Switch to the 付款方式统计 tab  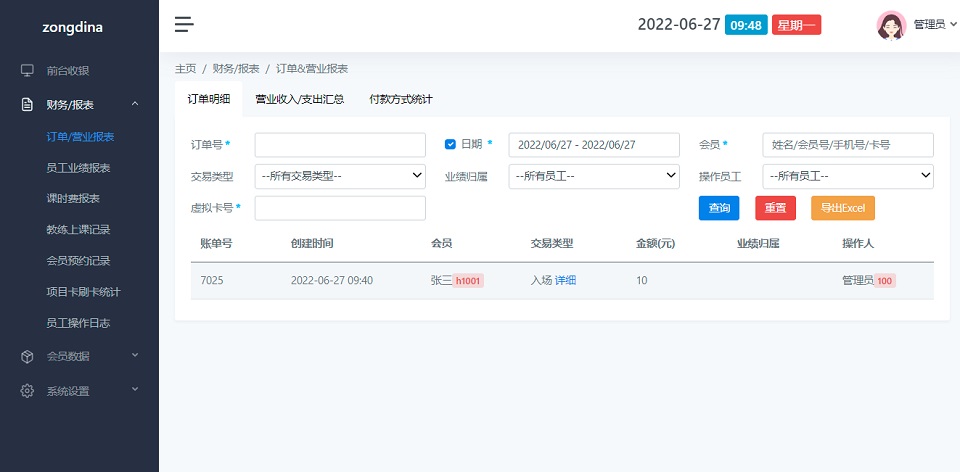[401, 99]
